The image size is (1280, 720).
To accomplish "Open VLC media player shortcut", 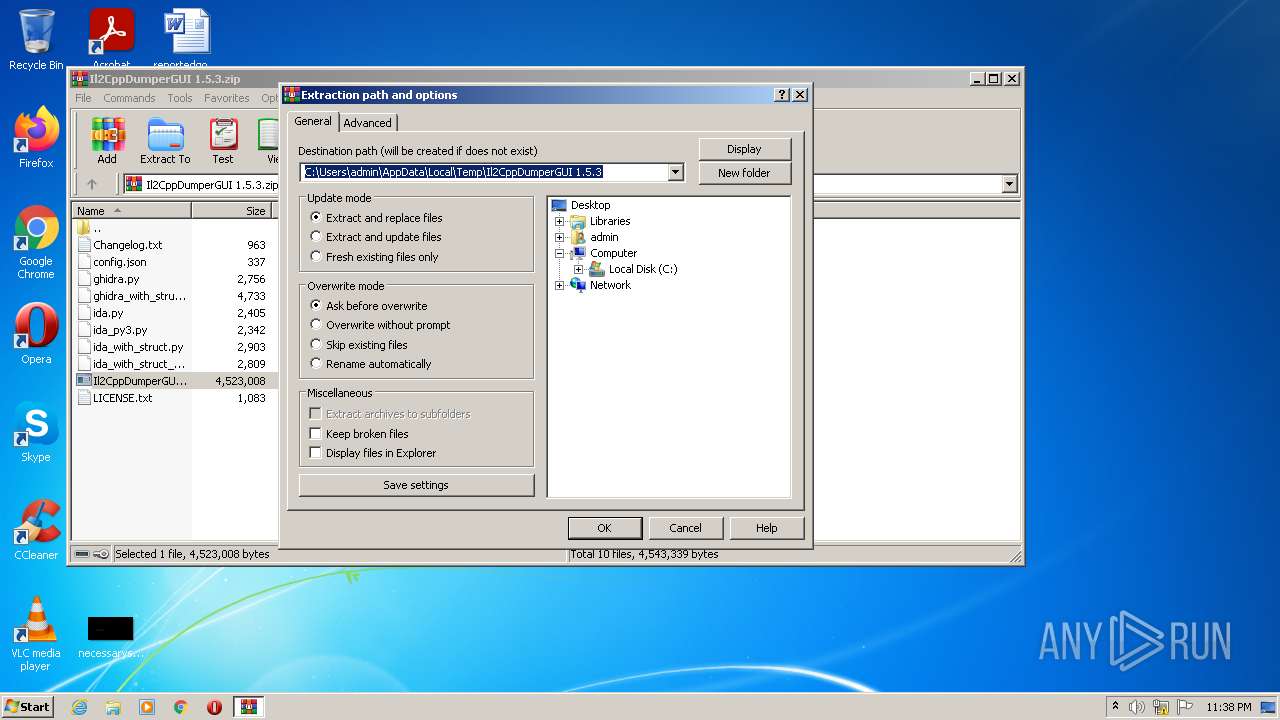I will pos(36,634).
